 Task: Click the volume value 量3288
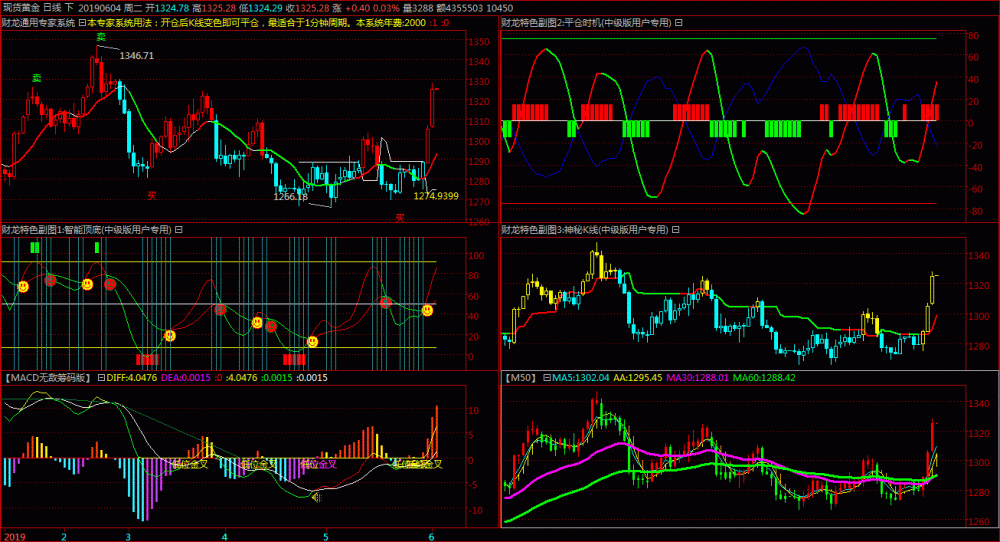tap(418, 8)
